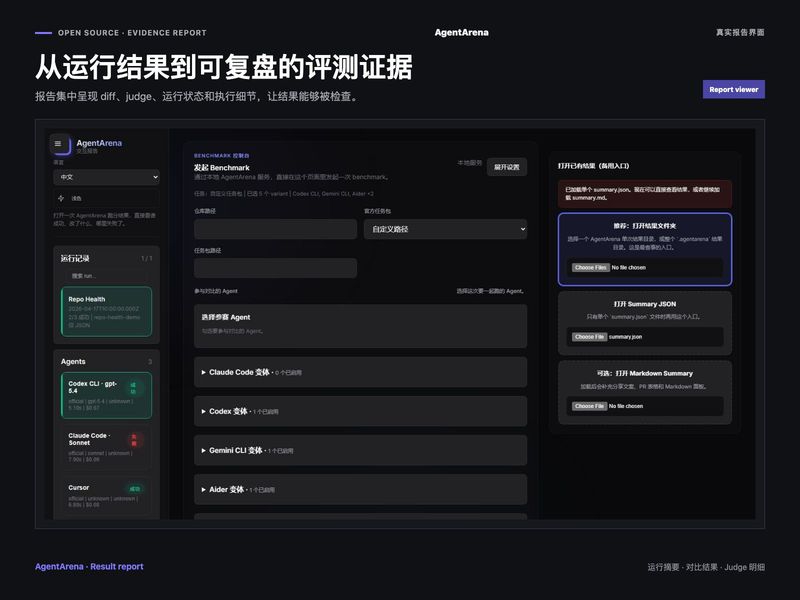Click the Agents section title
This screenshot has width=800, height=600.
[73, 361]
